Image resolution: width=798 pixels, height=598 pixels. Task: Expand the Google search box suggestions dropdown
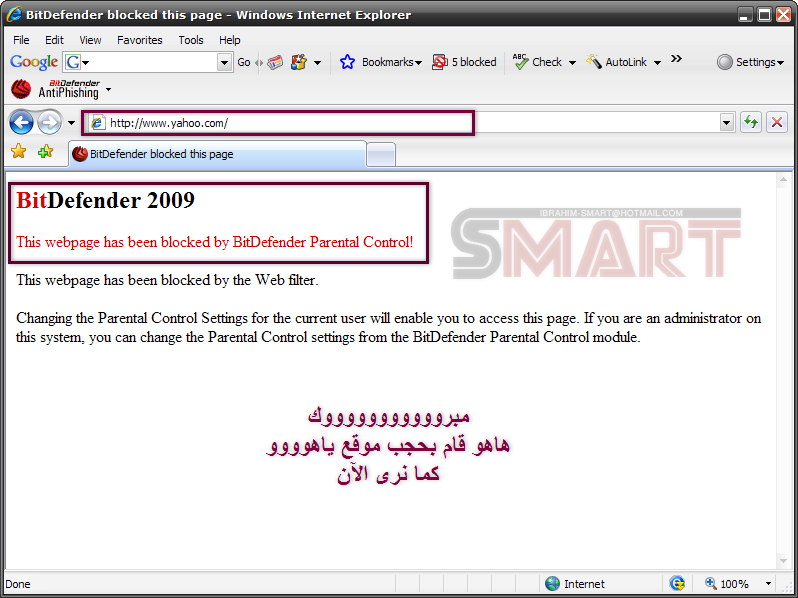tap(224, 62)
